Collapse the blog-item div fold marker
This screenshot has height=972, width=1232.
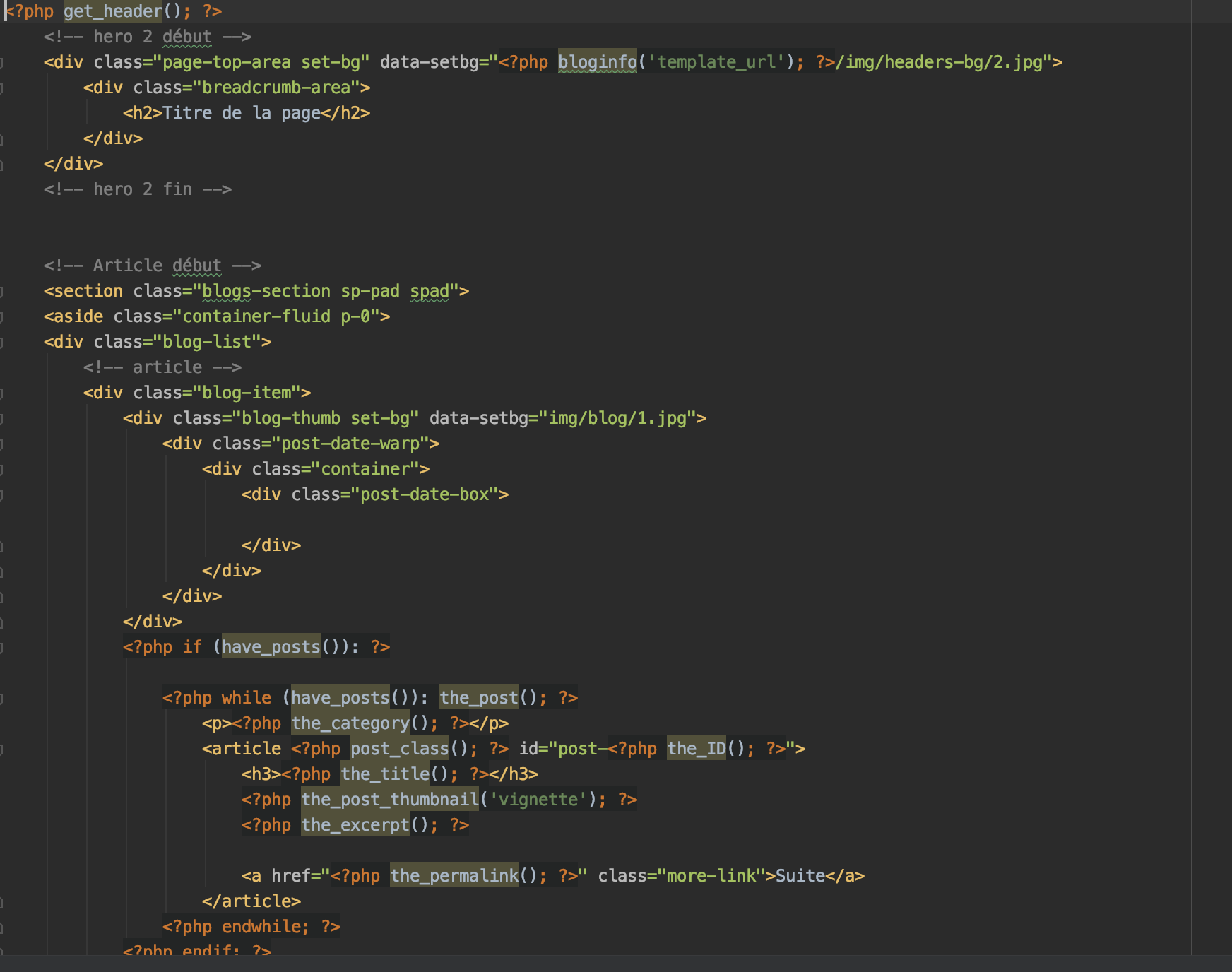click(1, 393)
